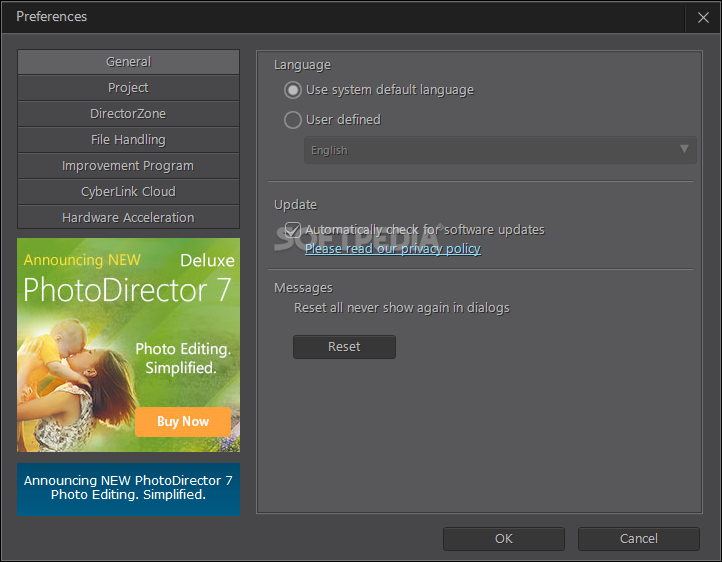Click the blue PhotoDirector 7 announcement banner

(128, 489)
